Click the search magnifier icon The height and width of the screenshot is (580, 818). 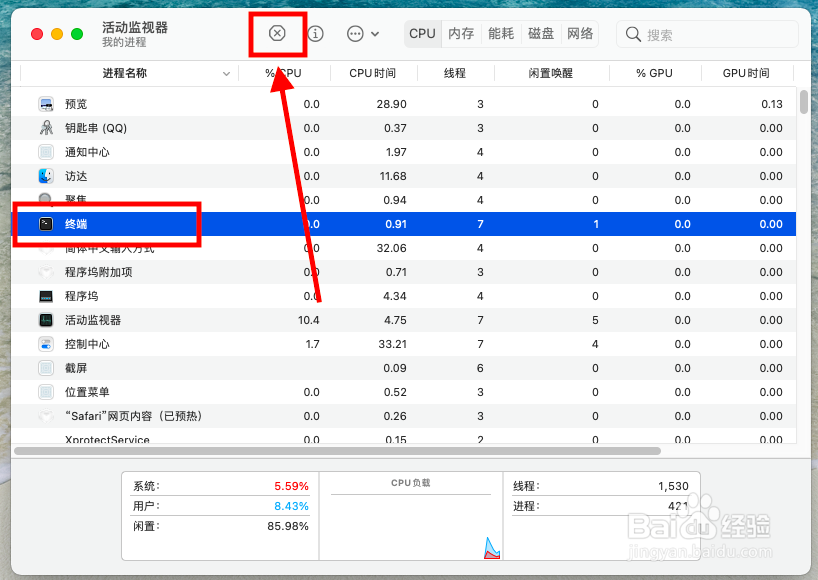tap(633, 33)
